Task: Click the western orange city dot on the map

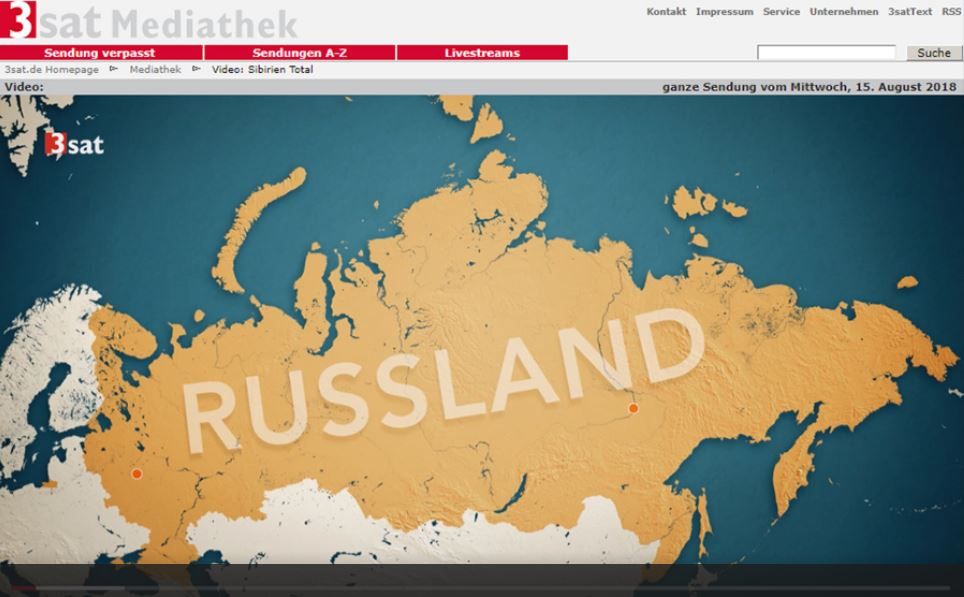Action: [137, 474]
